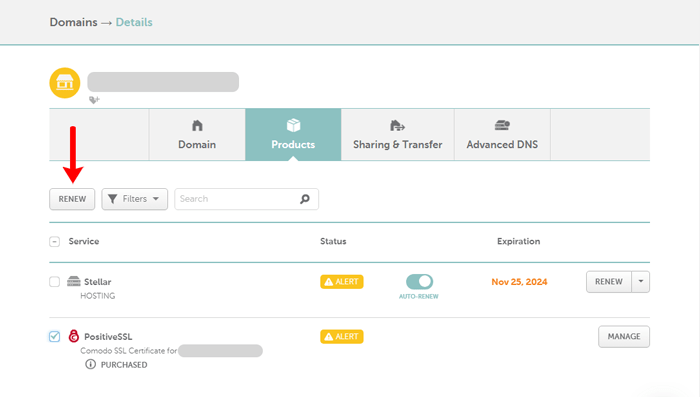Click MANAGE for PositiveSSL
The width and height of the screenshot is (700, 397).
pos(624,336)
